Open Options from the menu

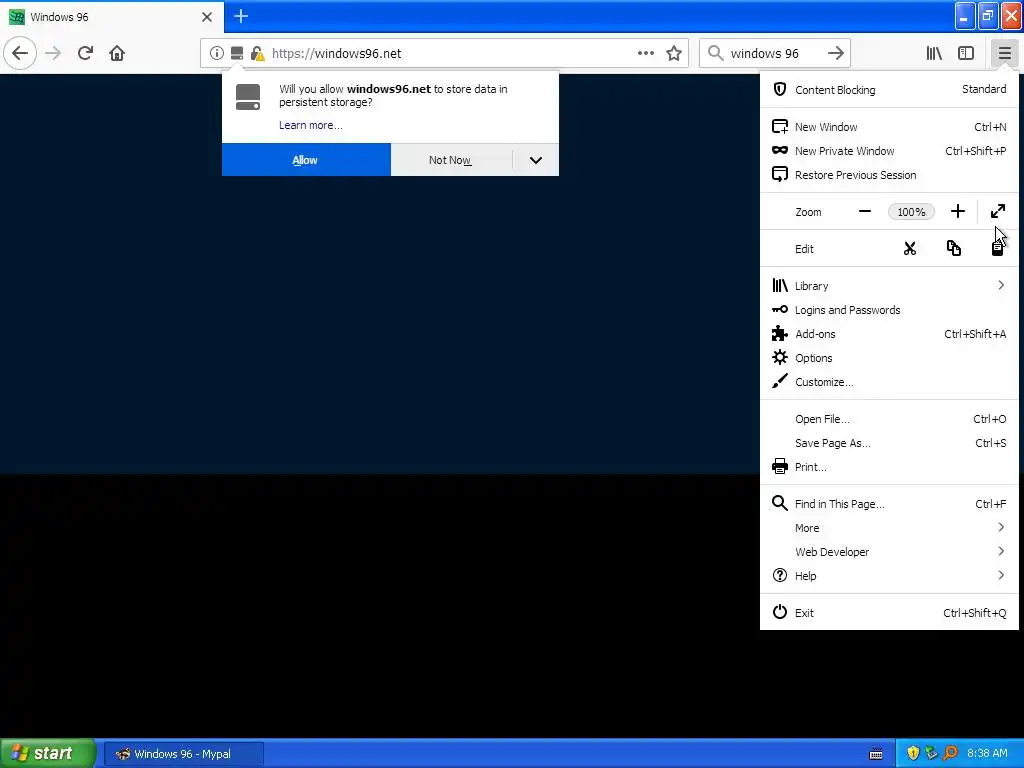coord(889,358)
